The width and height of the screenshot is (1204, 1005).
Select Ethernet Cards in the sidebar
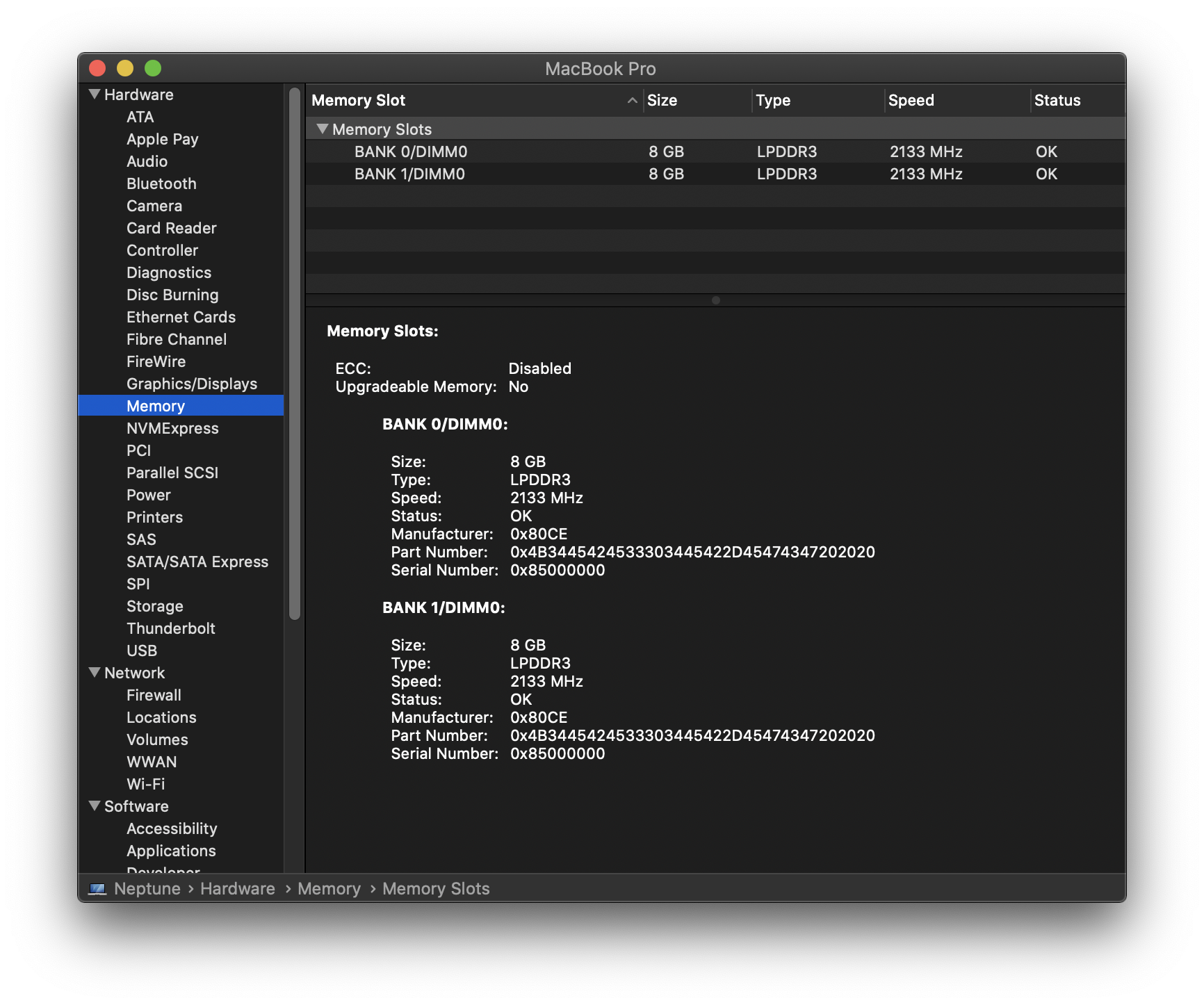[181, 317]
